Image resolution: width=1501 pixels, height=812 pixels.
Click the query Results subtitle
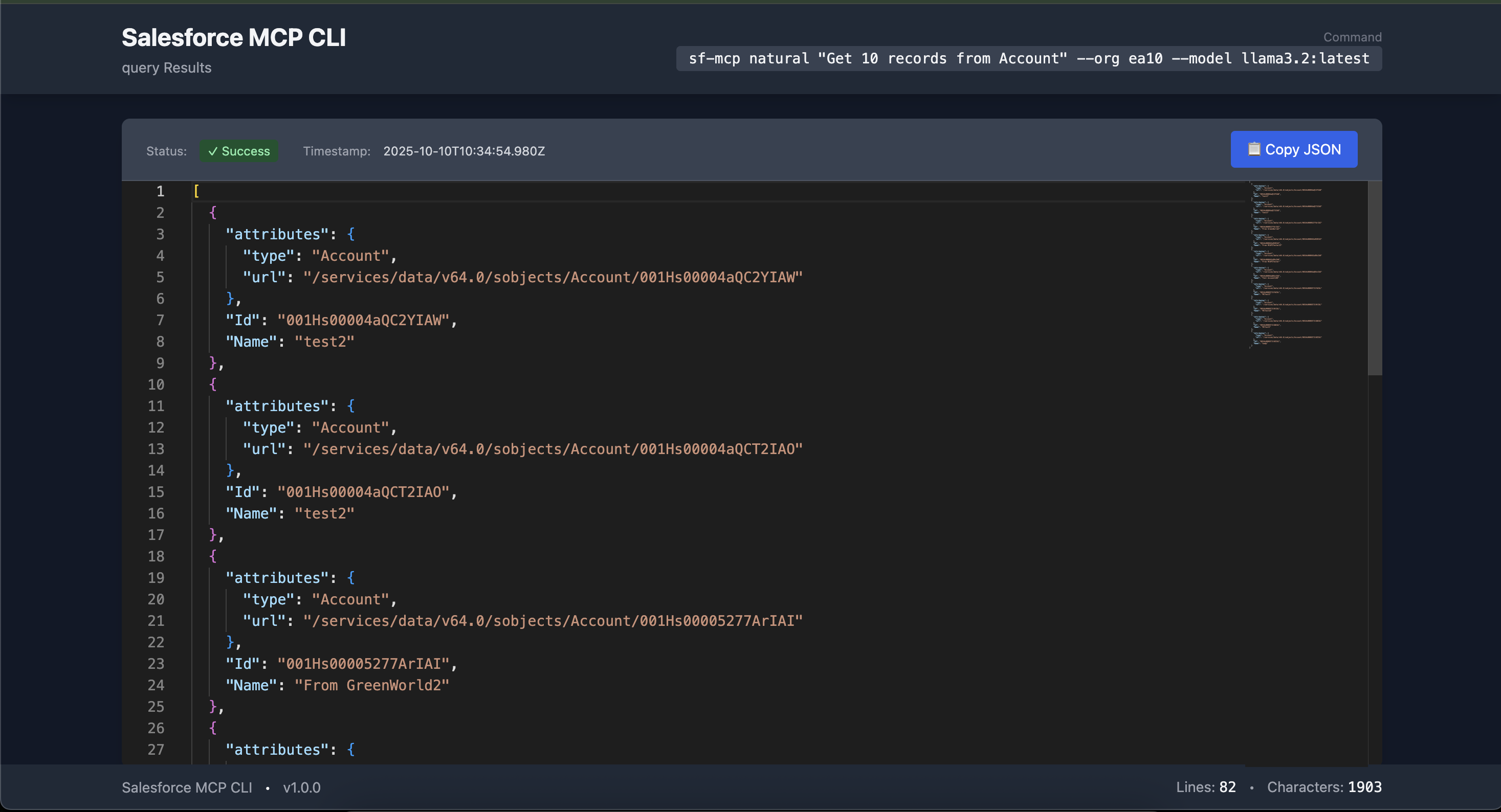[166, 67]
